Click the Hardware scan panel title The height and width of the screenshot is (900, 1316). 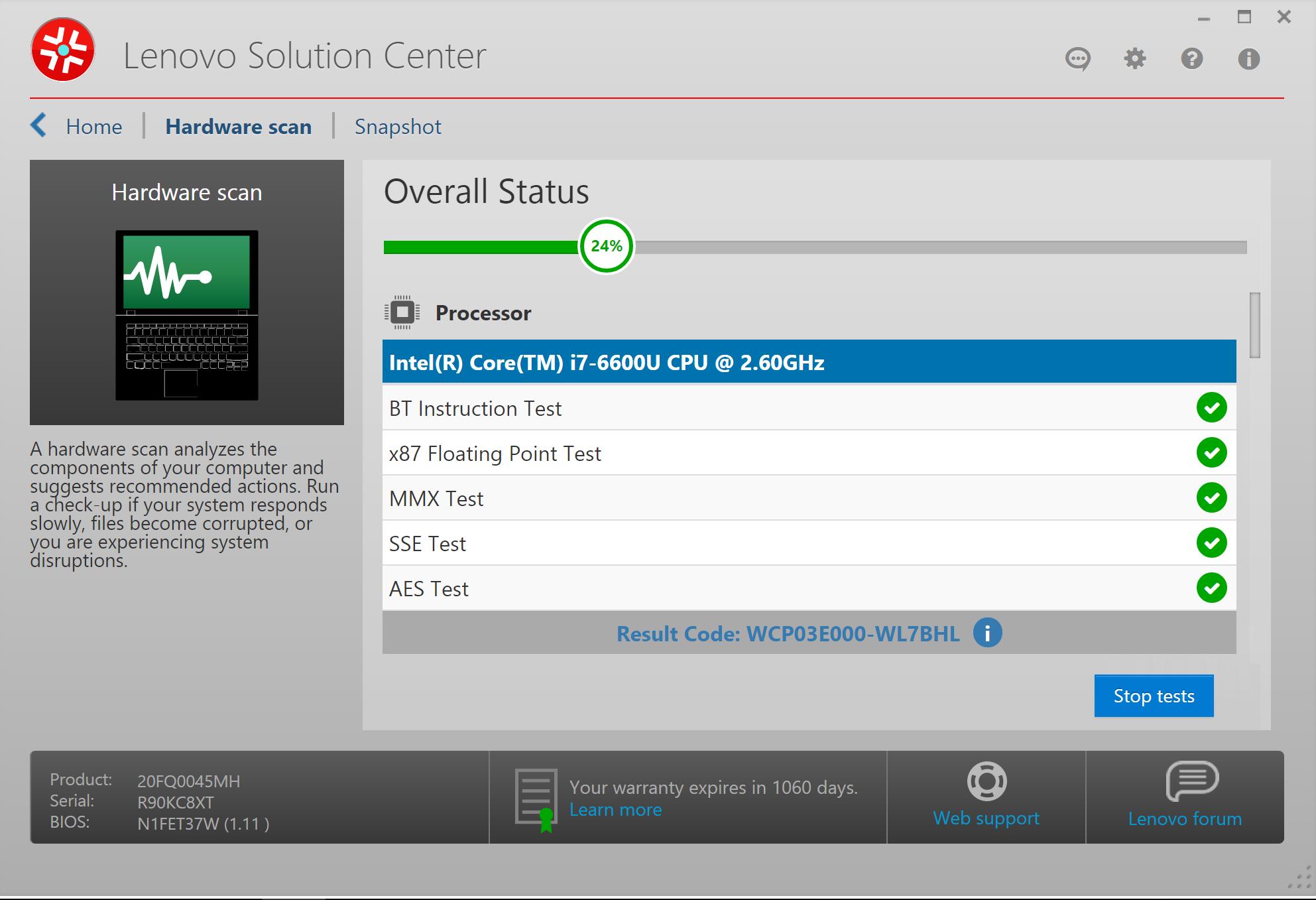[187, 192]
